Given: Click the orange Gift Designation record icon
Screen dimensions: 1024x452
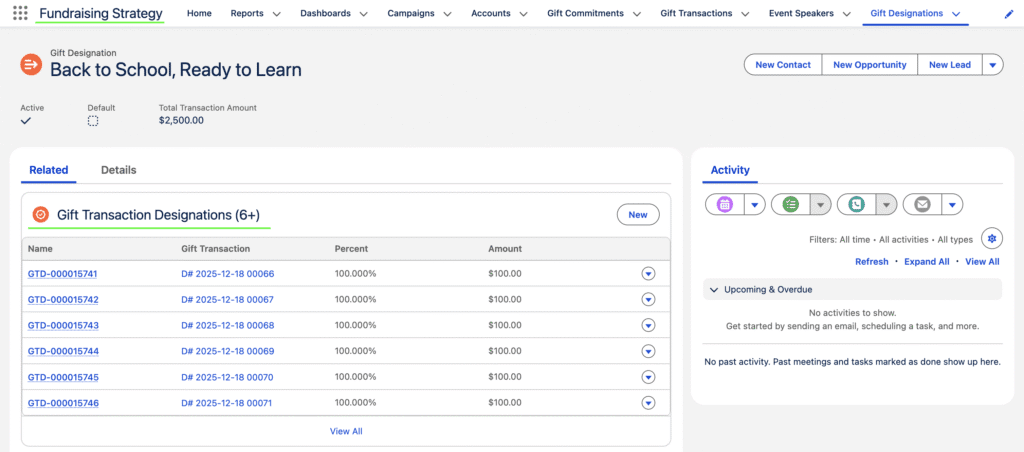Looking at the screenshot, I should 31,65.
